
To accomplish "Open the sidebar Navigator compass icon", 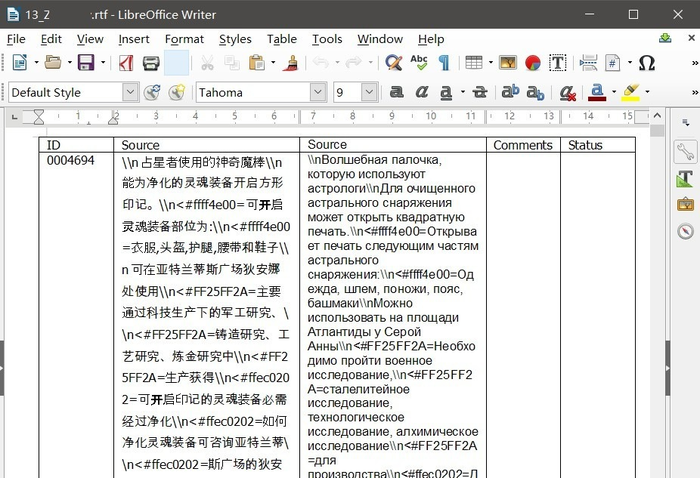I will 685,231.
